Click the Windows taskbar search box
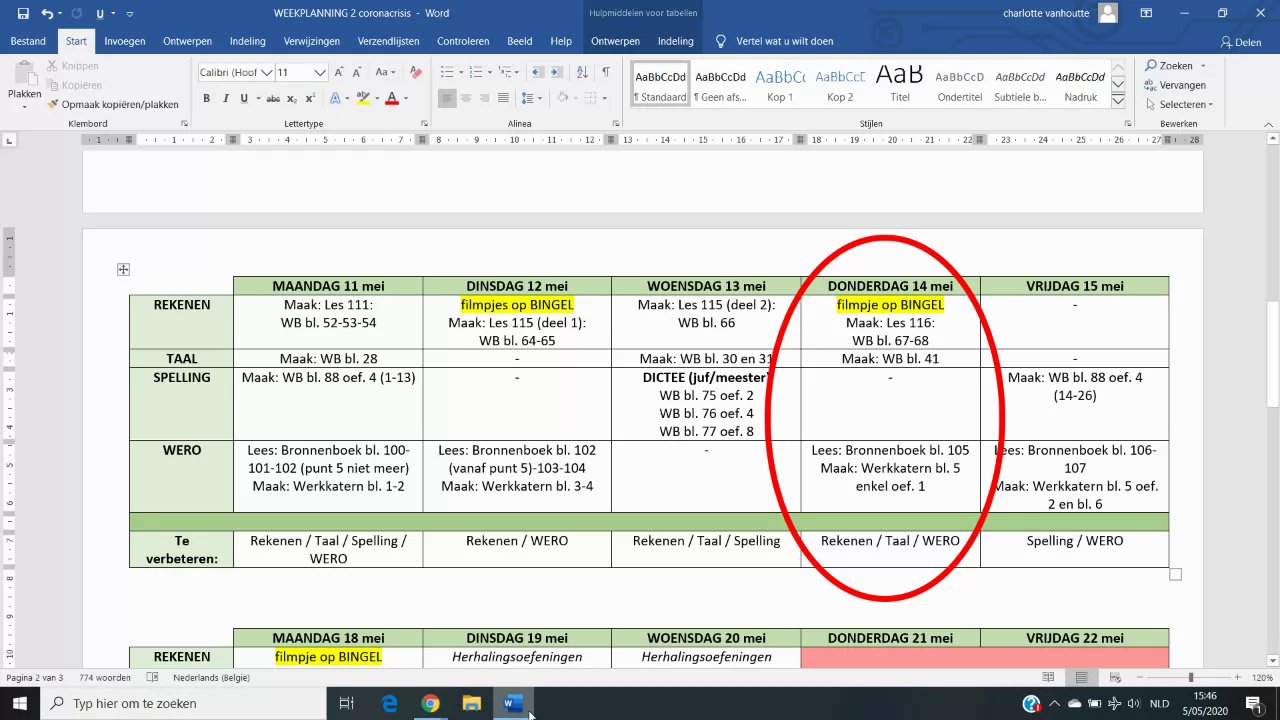Screen dimensions: 1280x720 tap(185, 704)
